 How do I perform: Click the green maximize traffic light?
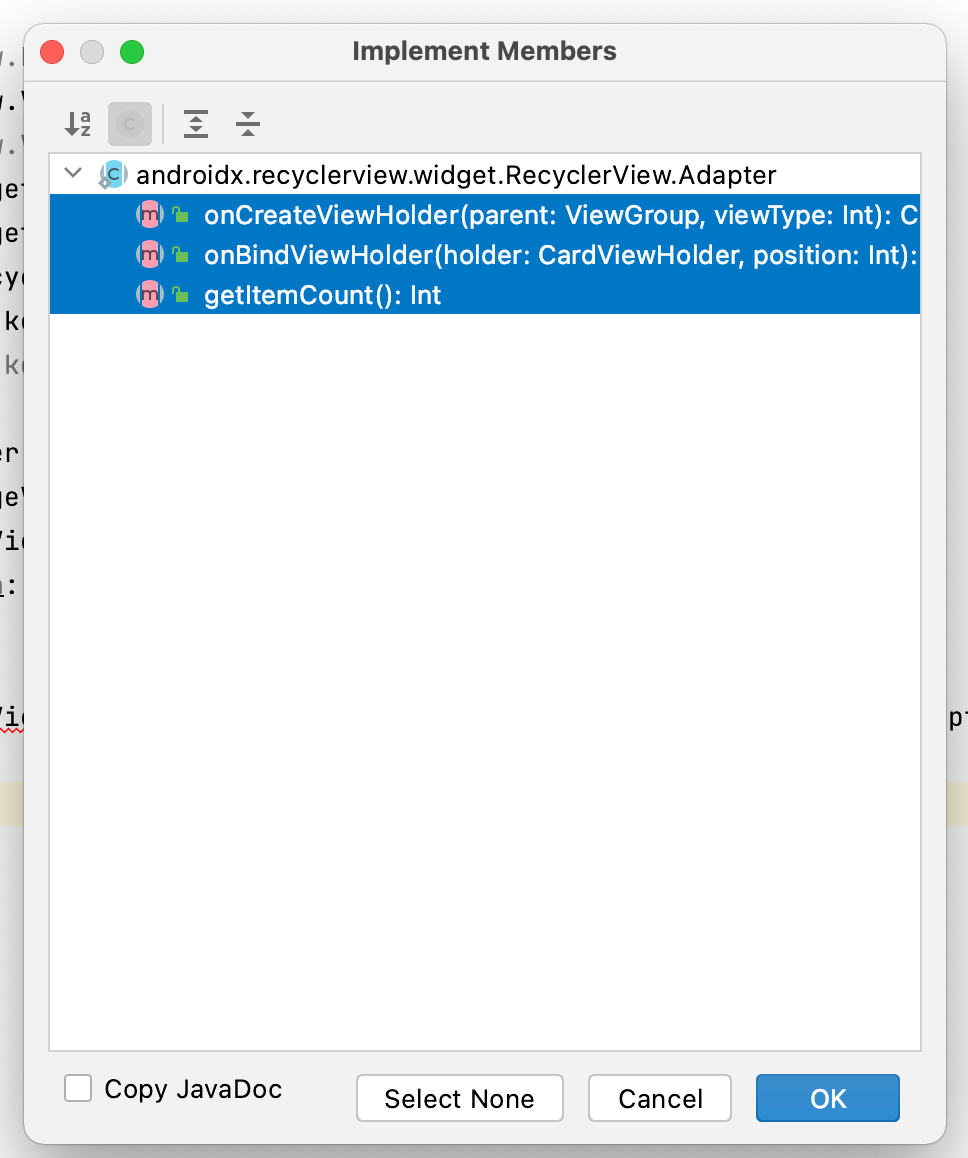131,51
